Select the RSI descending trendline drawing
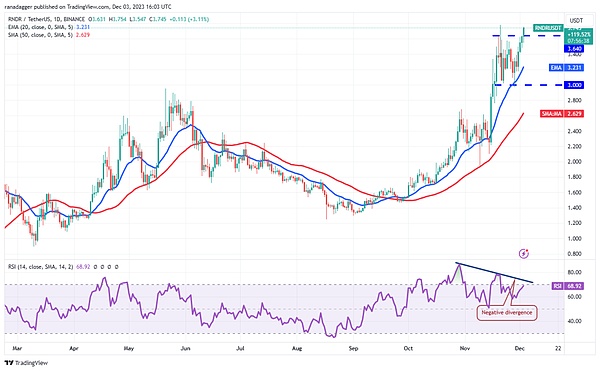Image resolution: width=600 pixels, height=371 pixels. (494, 273)
